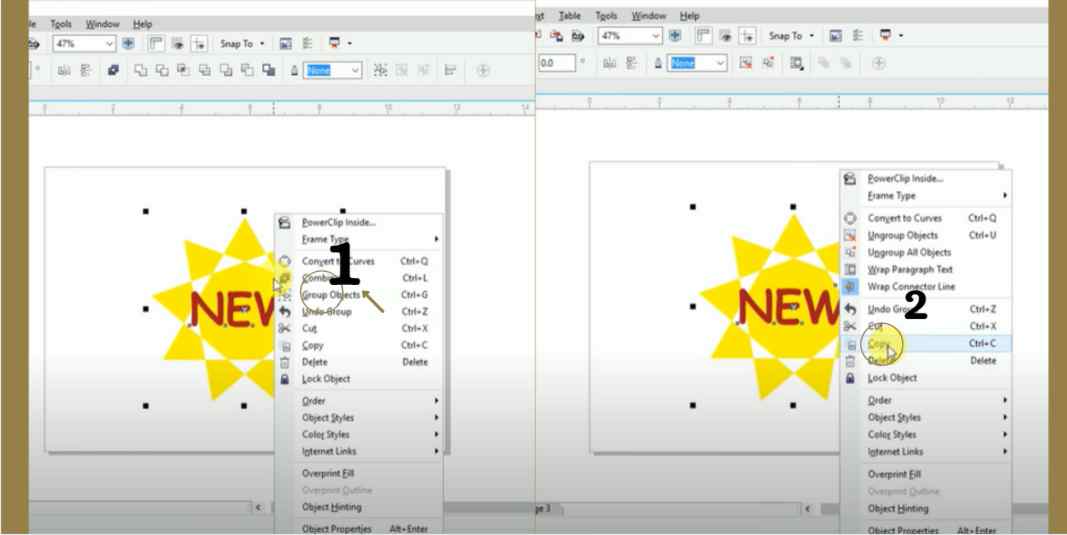Click the Wrap Paragraph Text icon in the context menu
This screenshot has width=1067, height=535.
tap(850, 270)
